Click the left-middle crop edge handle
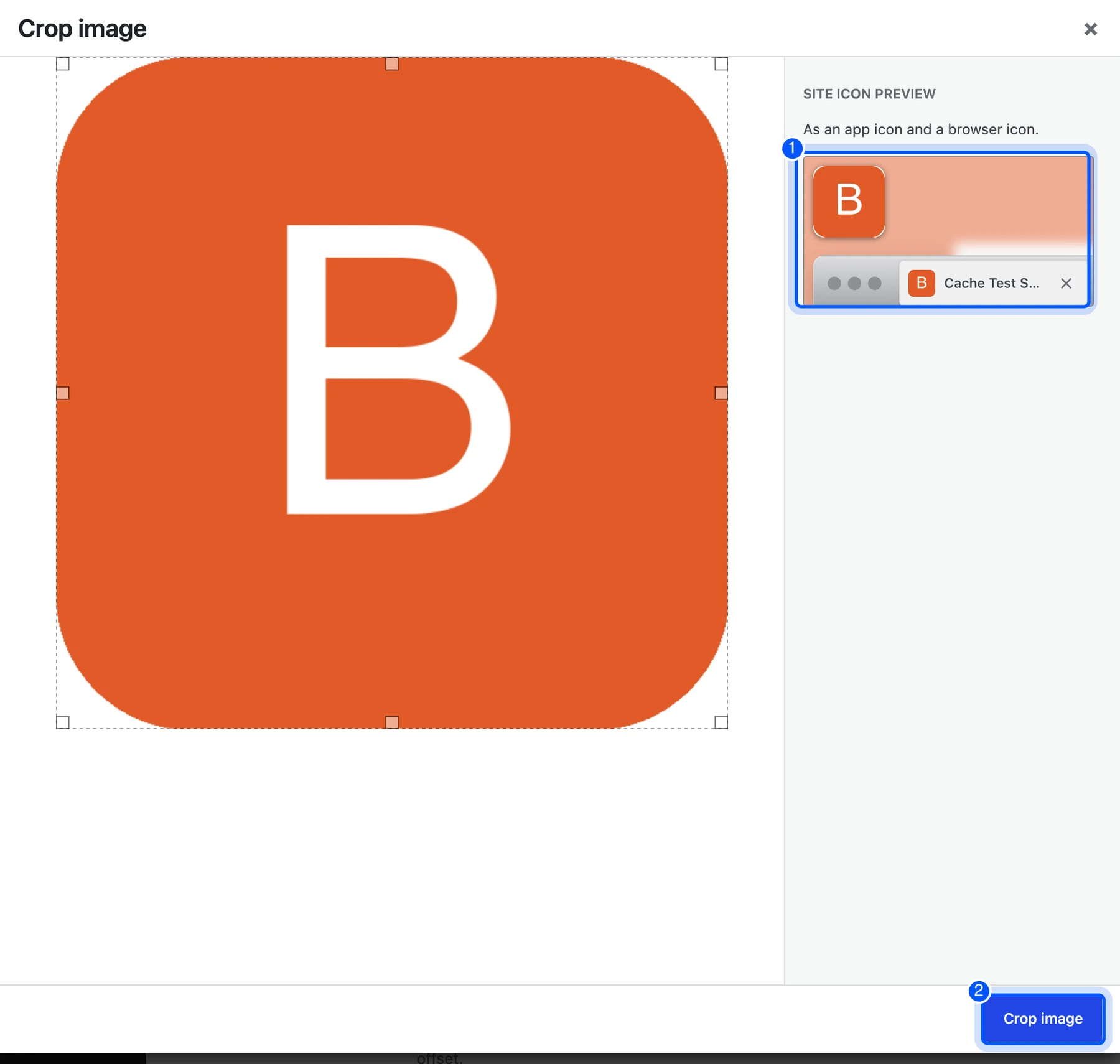 click(x=63, y=393)
